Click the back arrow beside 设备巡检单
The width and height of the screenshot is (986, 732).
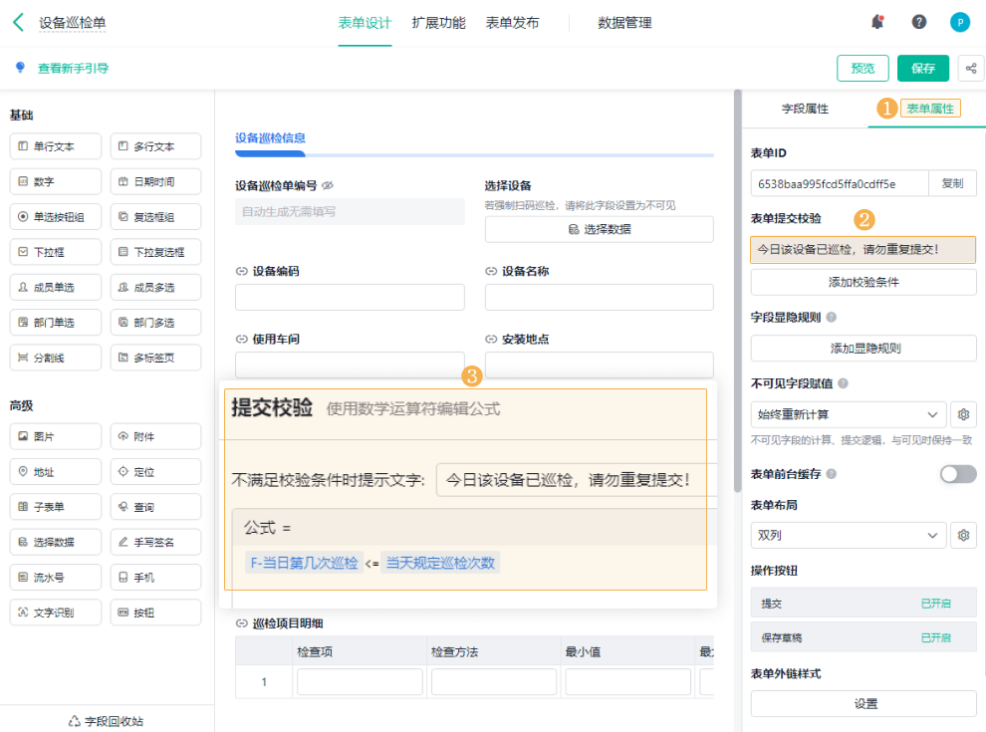(x=18, y=22)
